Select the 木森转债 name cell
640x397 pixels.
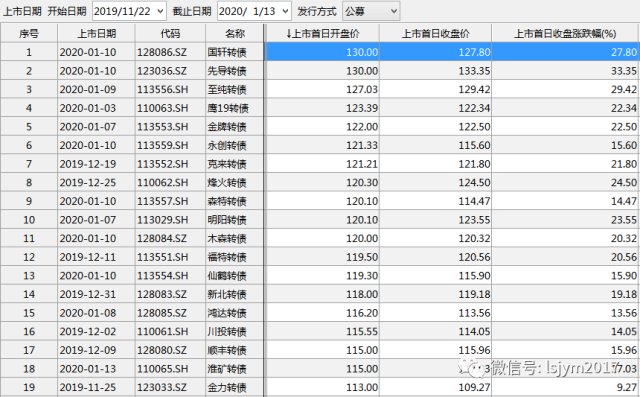coord(235,238)
